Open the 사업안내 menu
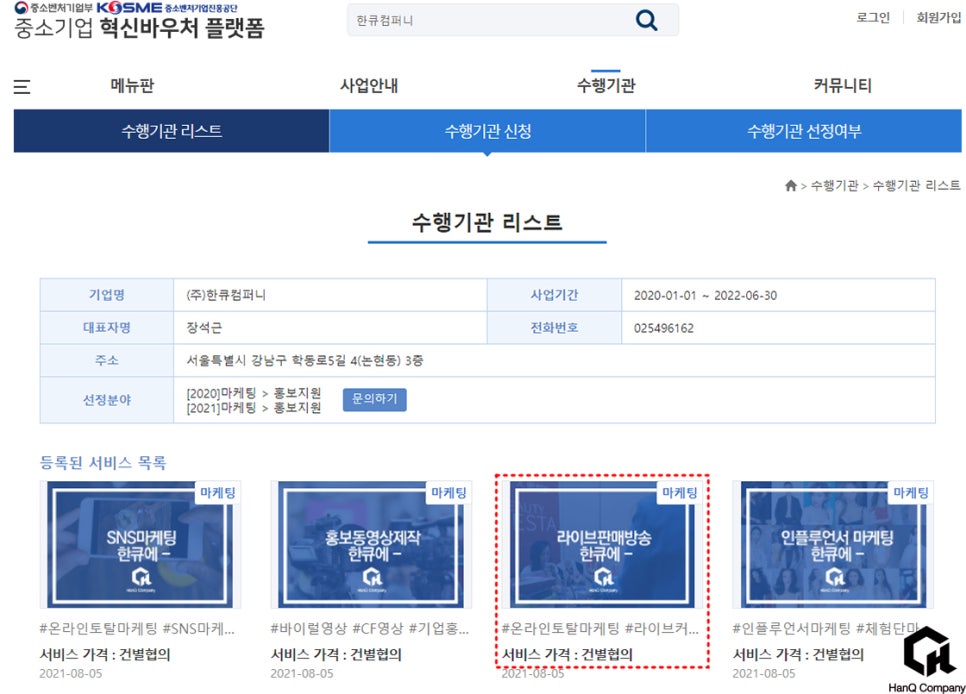The height and width of the screenshot is (694, 966). pos(369,85)
